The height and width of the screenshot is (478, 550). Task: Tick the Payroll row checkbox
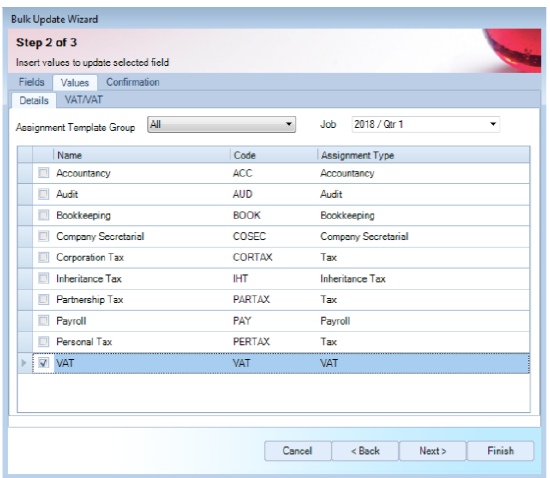tap(43, 321)
